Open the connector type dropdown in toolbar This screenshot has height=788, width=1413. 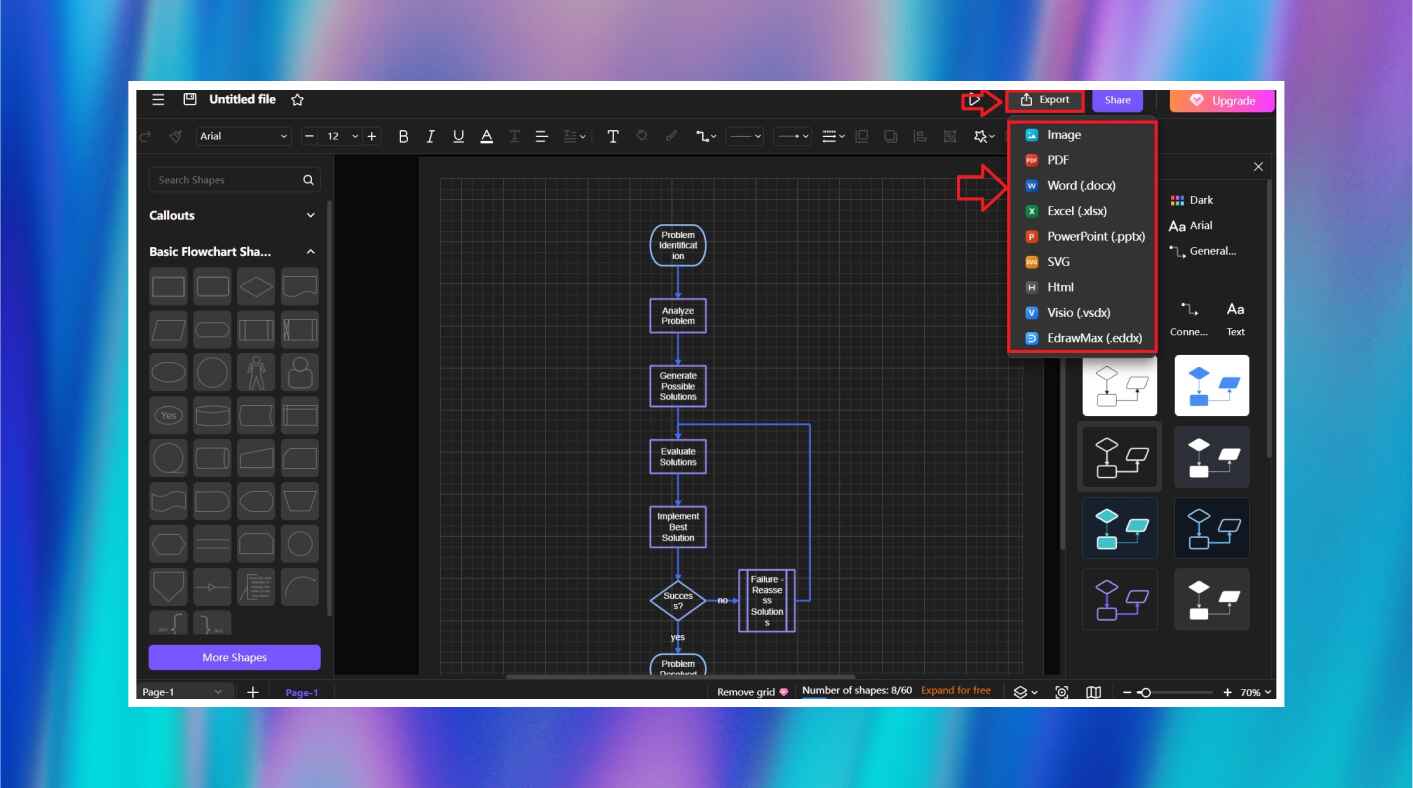coord(706,136)
